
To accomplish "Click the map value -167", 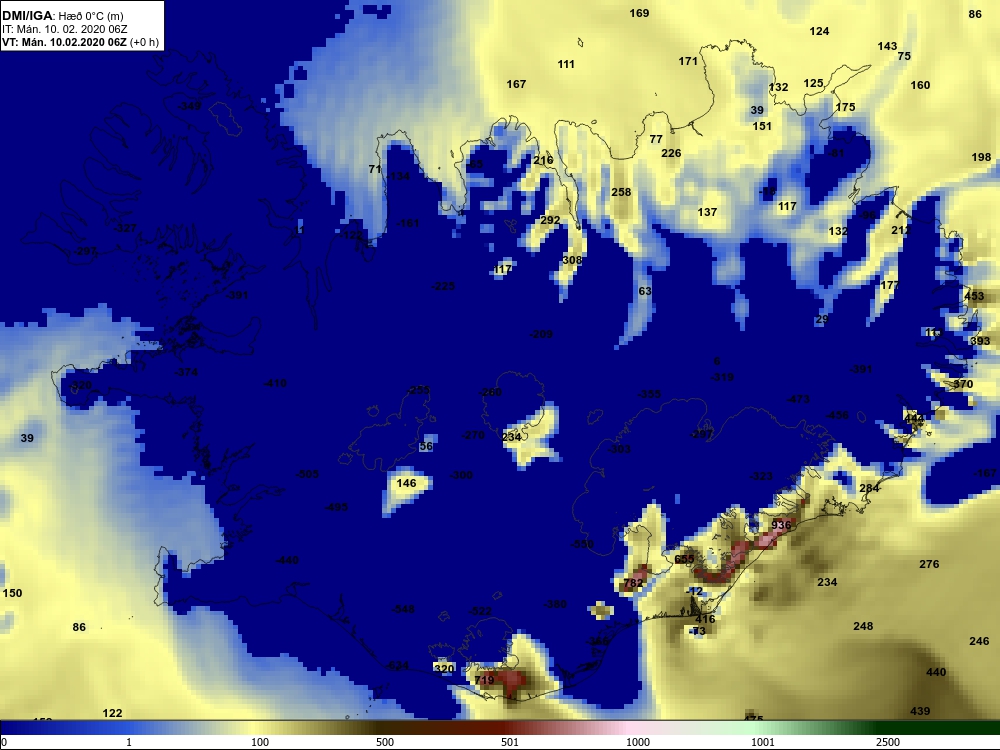I will tap(985, 473).
